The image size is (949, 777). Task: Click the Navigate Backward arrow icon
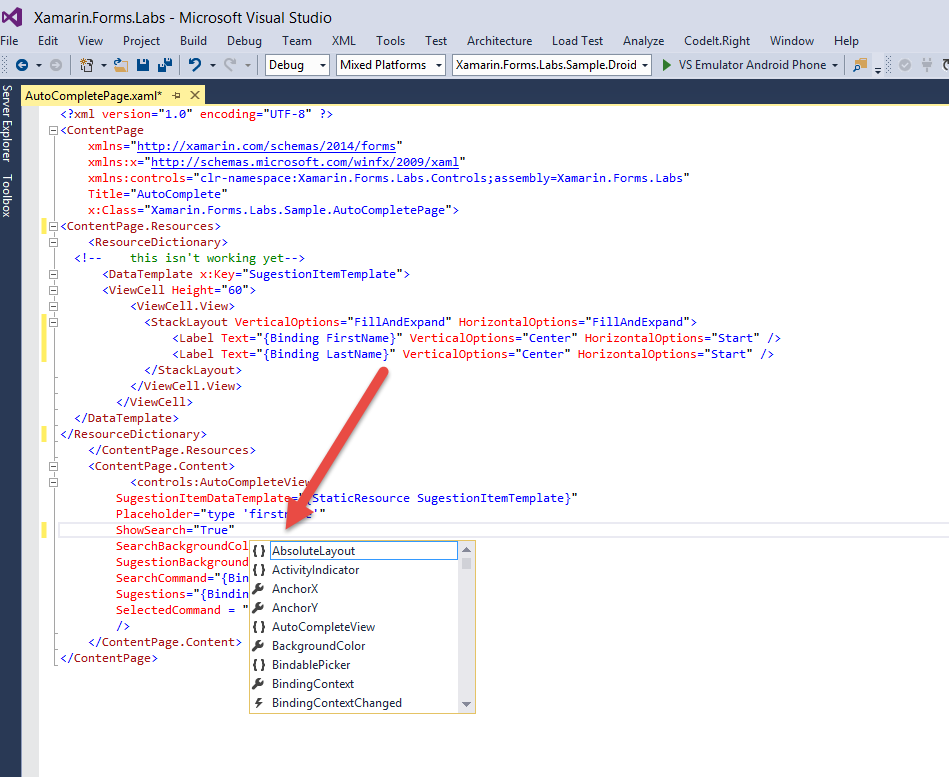tap(22, 65)
